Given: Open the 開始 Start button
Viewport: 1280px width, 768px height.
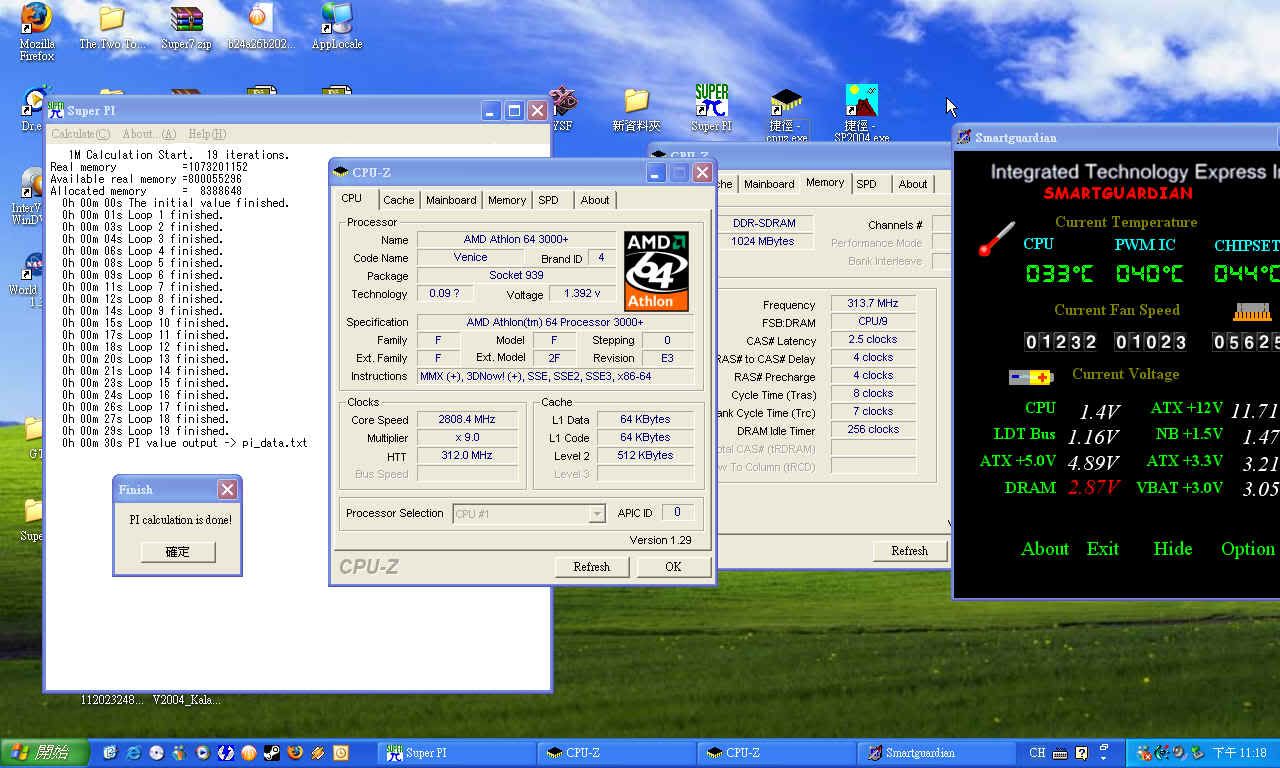Looking at the screenshot, I should coord(43,752).
